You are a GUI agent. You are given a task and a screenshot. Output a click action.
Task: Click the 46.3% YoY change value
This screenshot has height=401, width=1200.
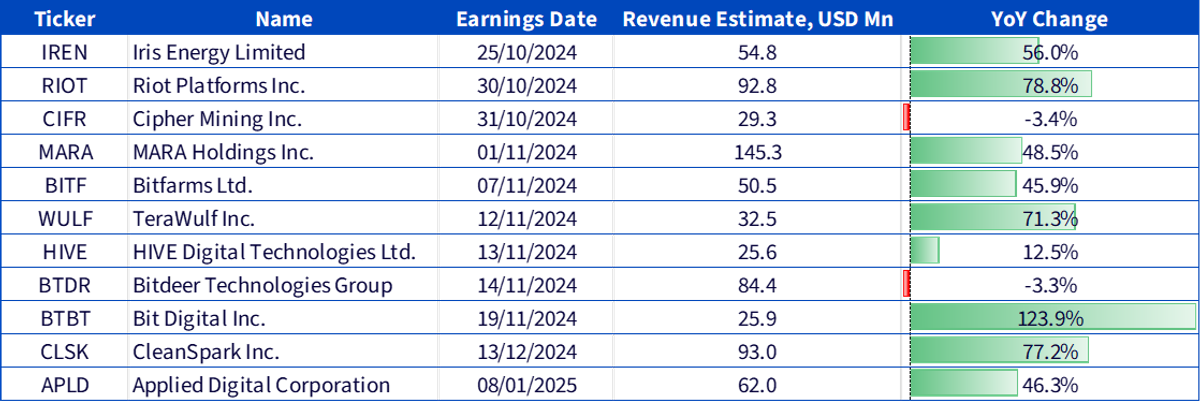tap(1049, 384)
